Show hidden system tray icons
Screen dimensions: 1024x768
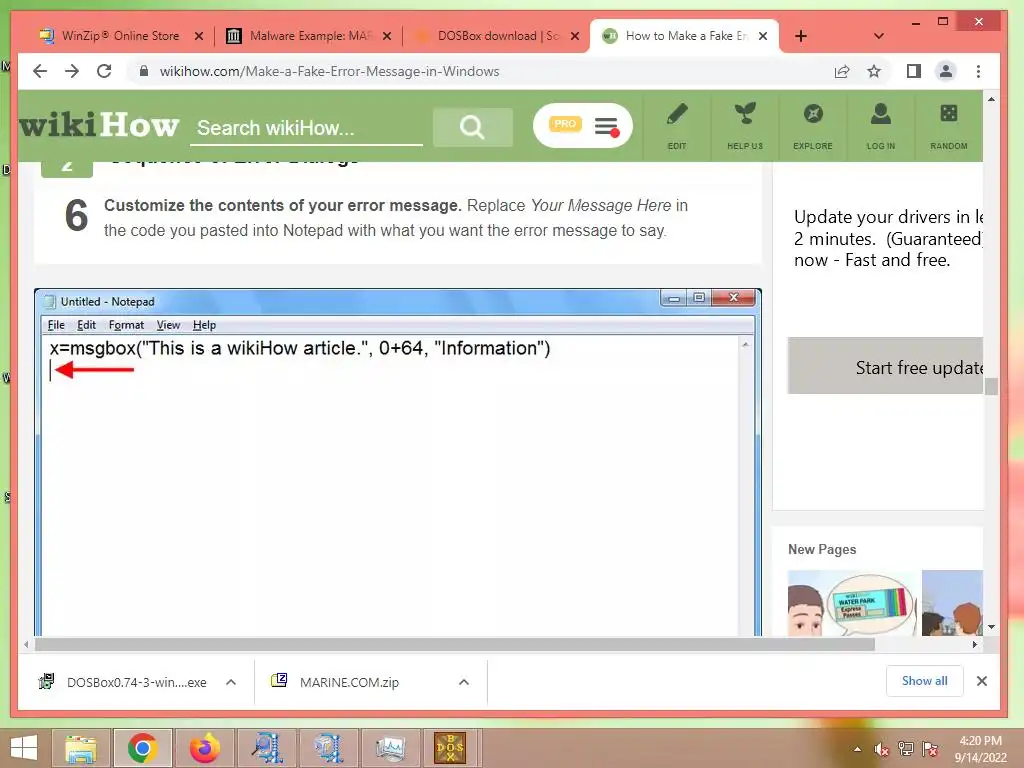point(857,749)
